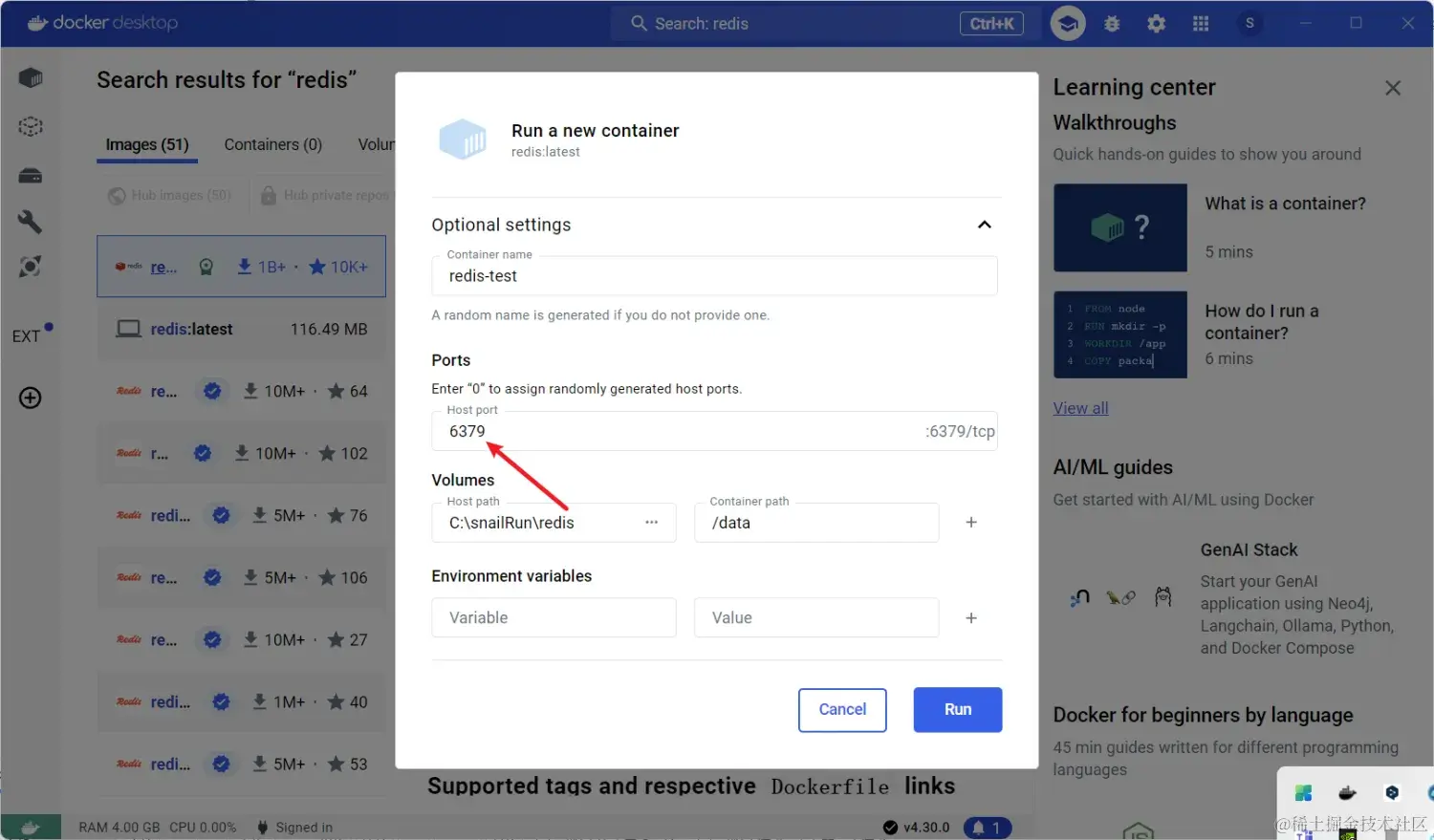Select the Hub private repos filter

click(x=325, y=195)
